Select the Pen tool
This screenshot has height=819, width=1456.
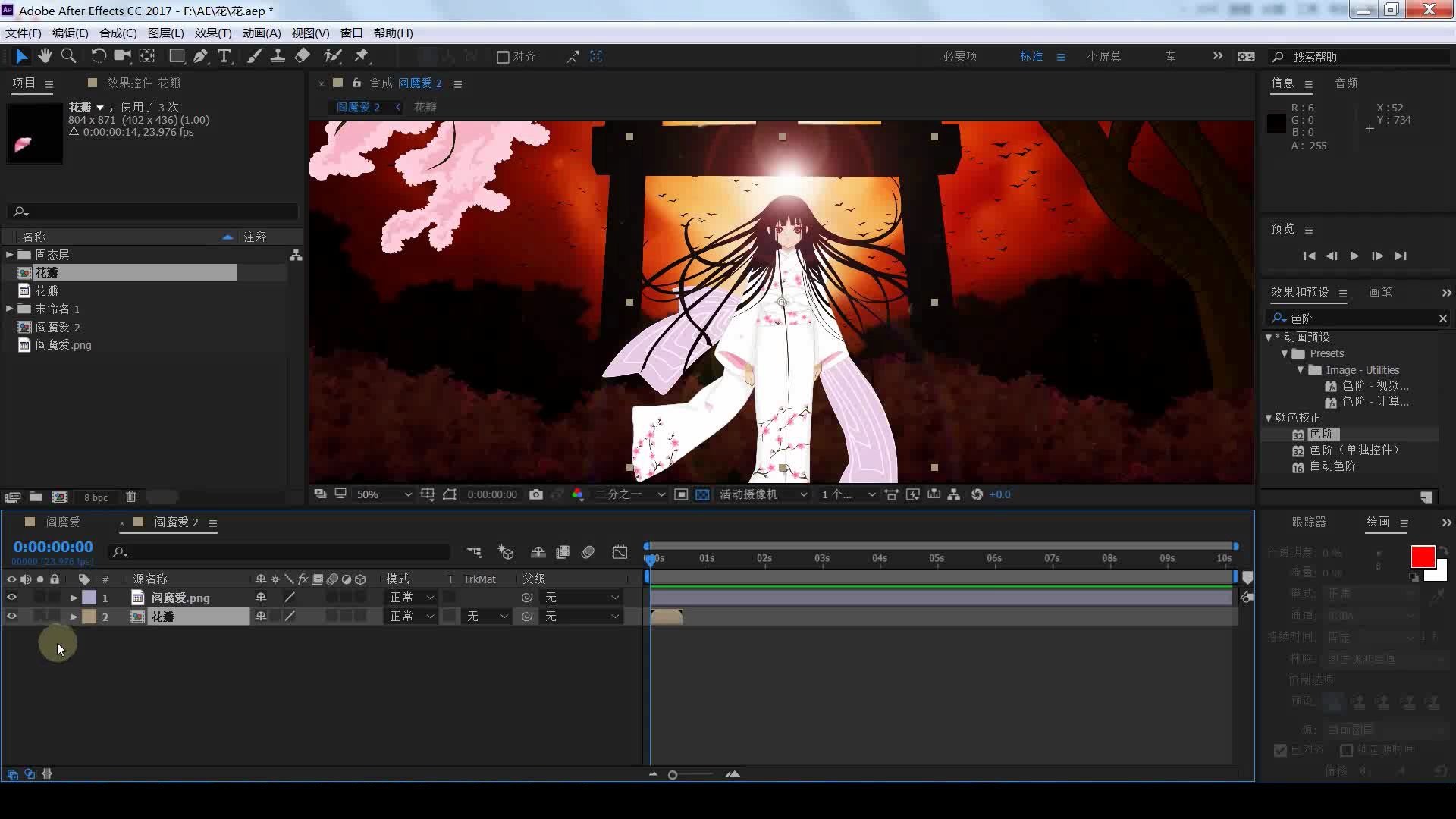point(200,56)
